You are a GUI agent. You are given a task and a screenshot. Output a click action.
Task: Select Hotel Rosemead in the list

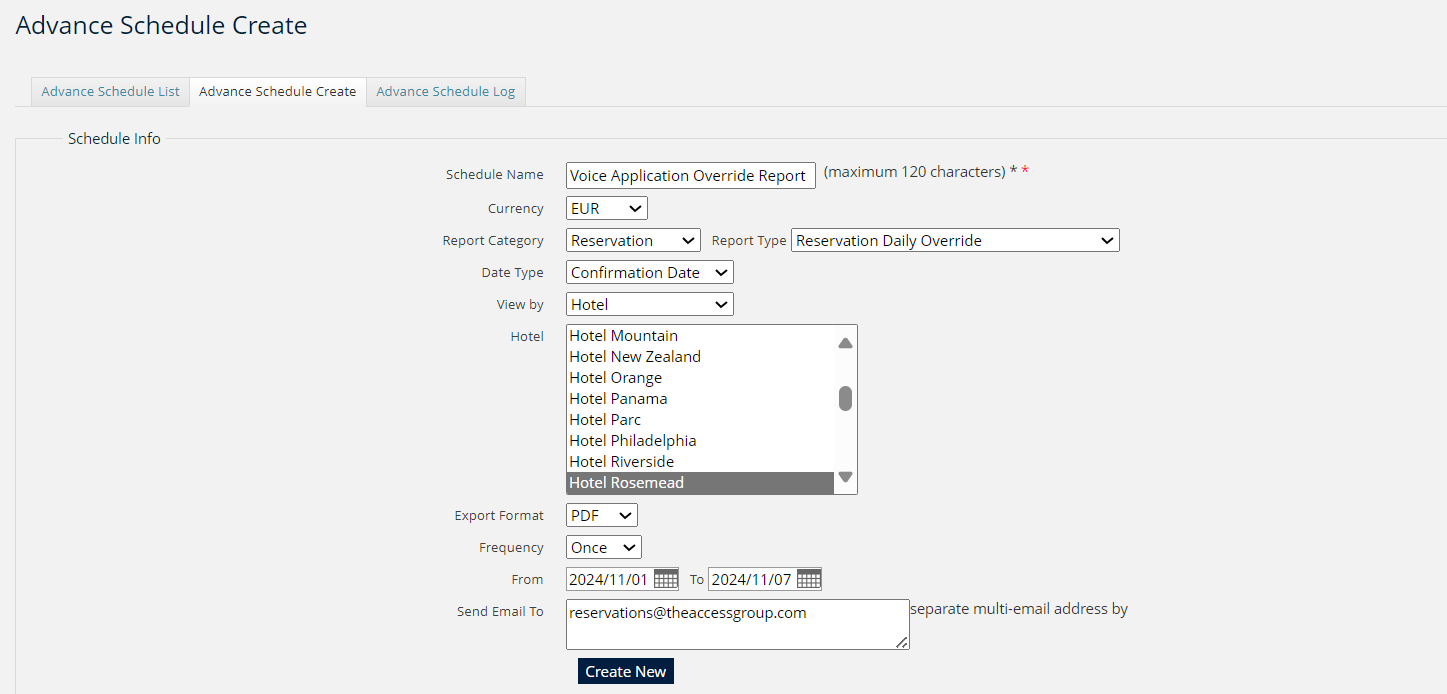pos(700,483)
